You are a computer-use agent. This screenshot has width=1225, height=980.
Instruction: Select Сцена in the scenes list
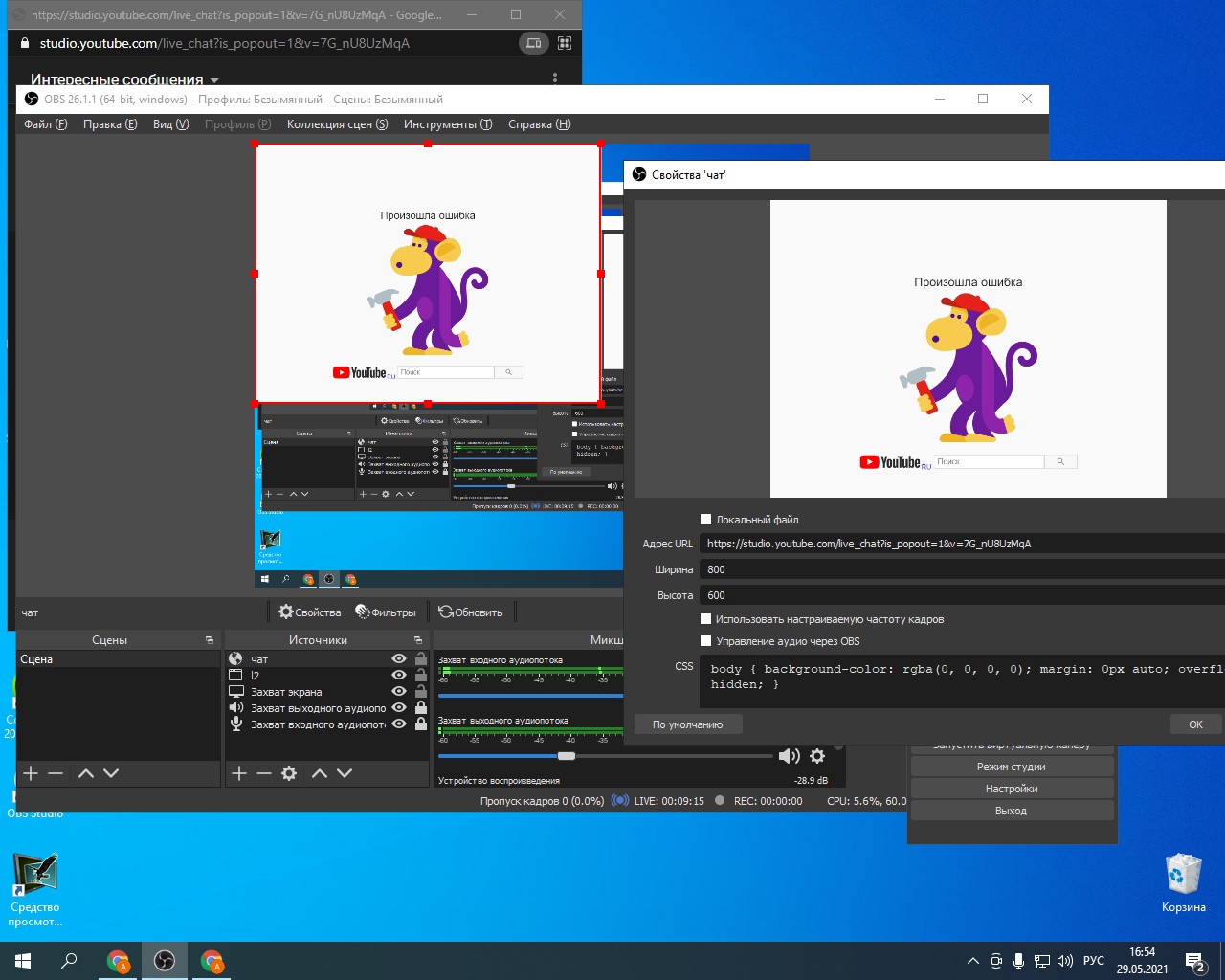pyautogui.click(x=119, y=659)
